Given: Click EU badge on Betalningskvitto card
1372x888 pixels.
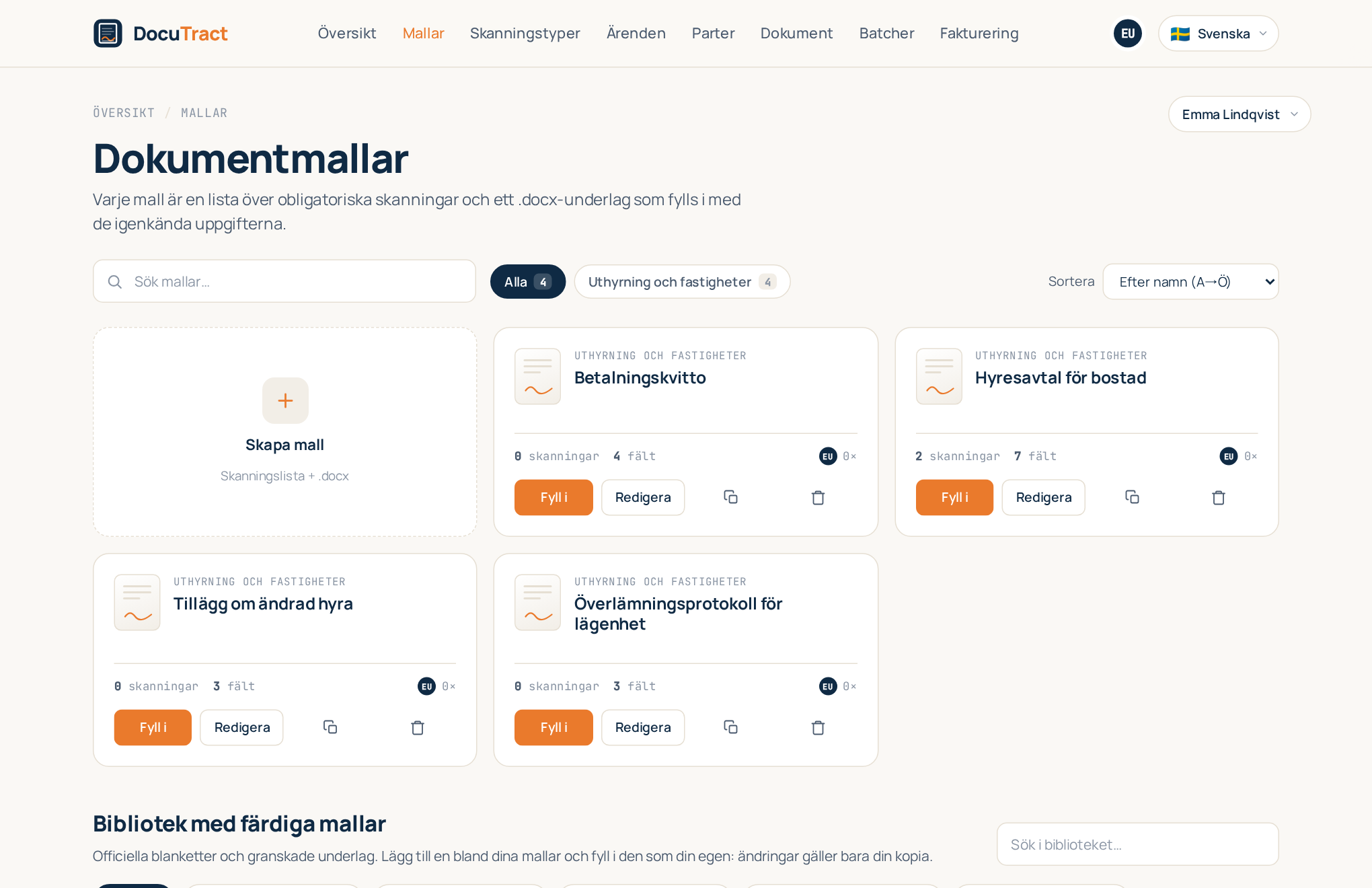Looking at the screenshot, I should (828, 456).
